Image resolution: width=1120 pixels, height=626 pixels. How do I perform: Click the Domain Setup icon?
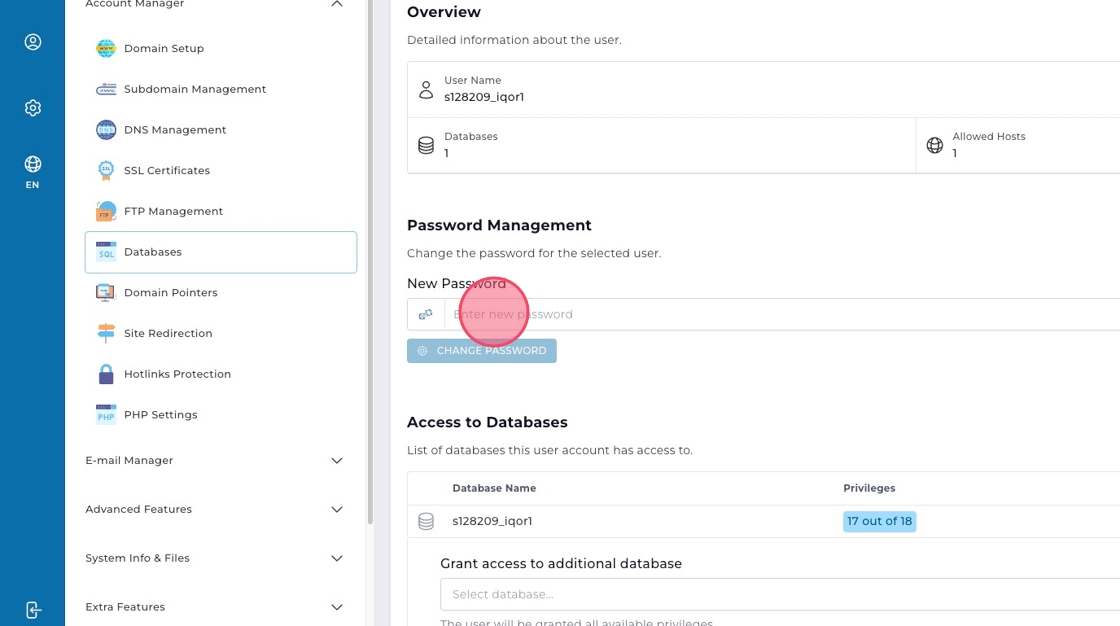[106, 48]
